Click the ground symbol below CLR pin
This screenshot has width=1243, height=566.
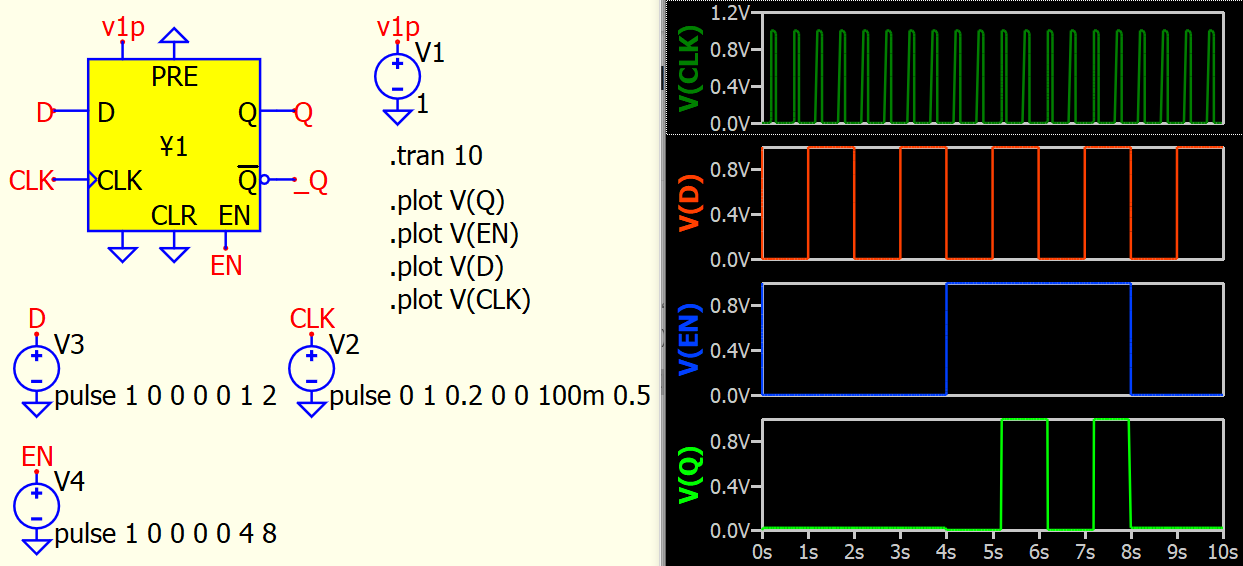[x=174, y=254]
